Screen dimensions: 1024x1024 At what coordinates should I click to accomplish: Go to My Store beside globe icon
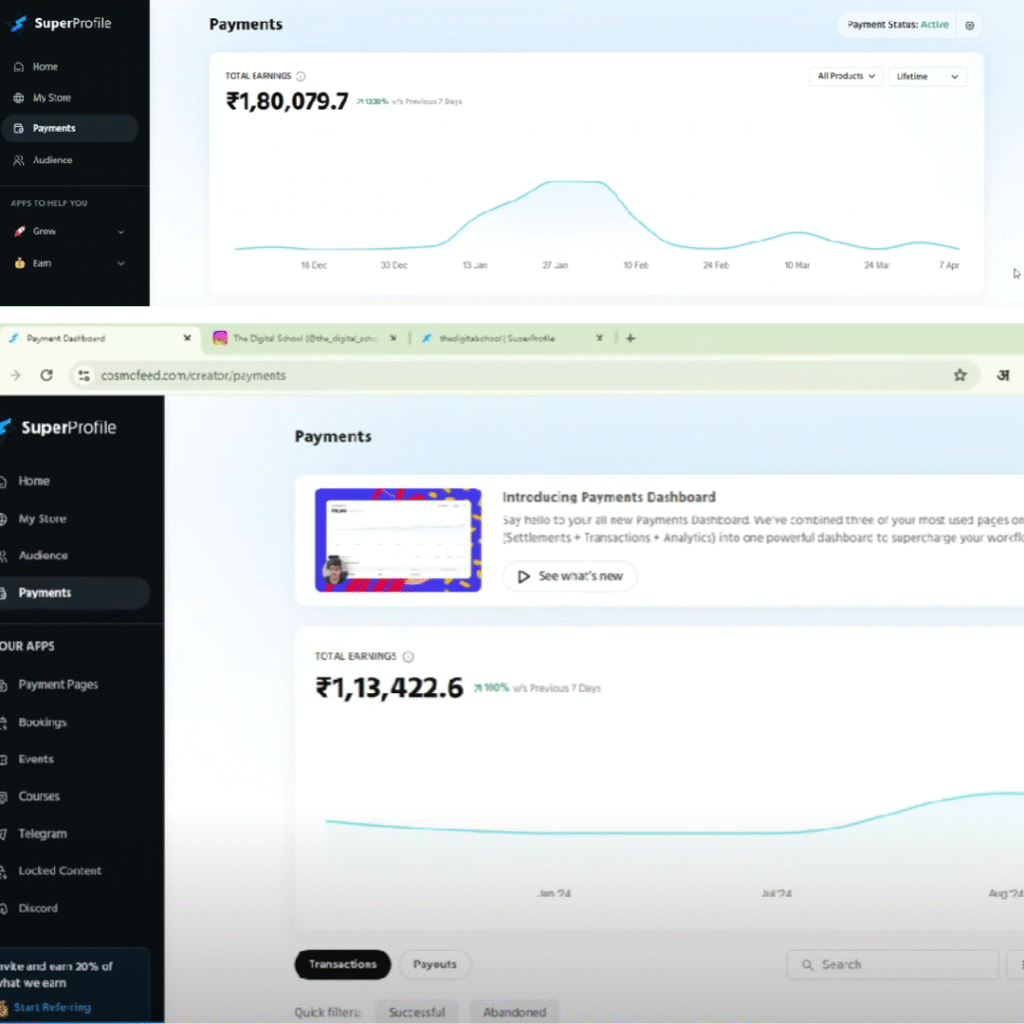51,98
